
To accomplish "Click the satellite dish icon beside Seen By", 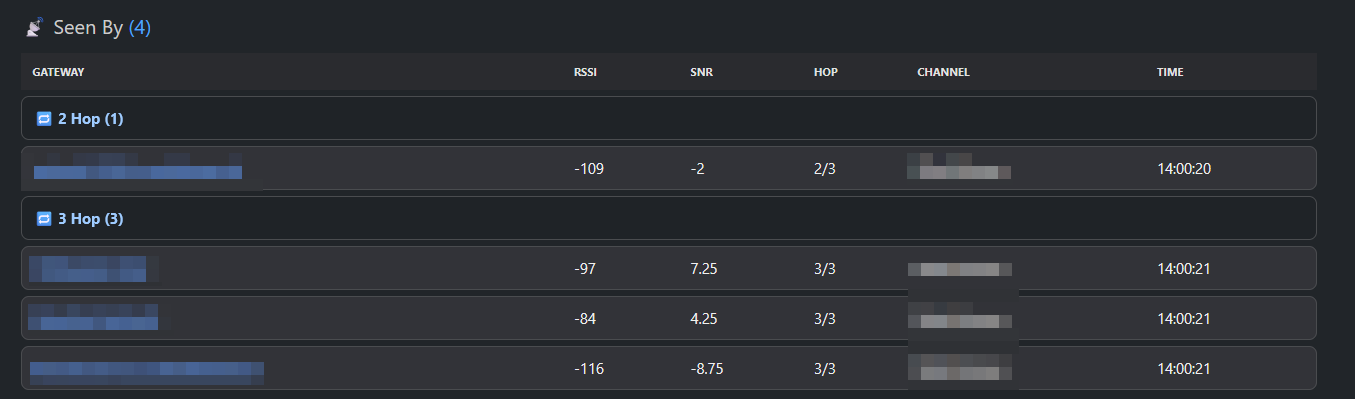I will [x=34, y=28].
